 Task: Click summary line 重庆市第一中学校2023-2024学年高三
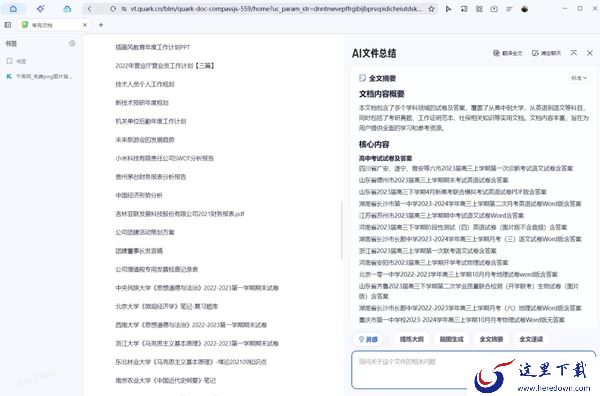click(x=461, y=320)
